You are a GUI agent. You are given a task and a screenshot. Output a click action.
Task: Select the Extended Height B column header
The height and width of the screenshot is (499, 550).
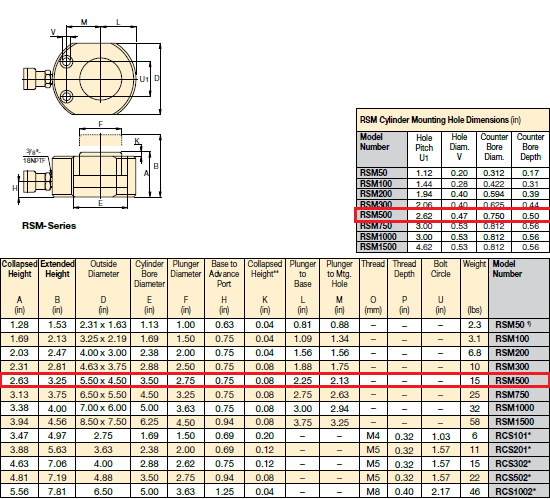pyautogui.click(x=57, y=288)
